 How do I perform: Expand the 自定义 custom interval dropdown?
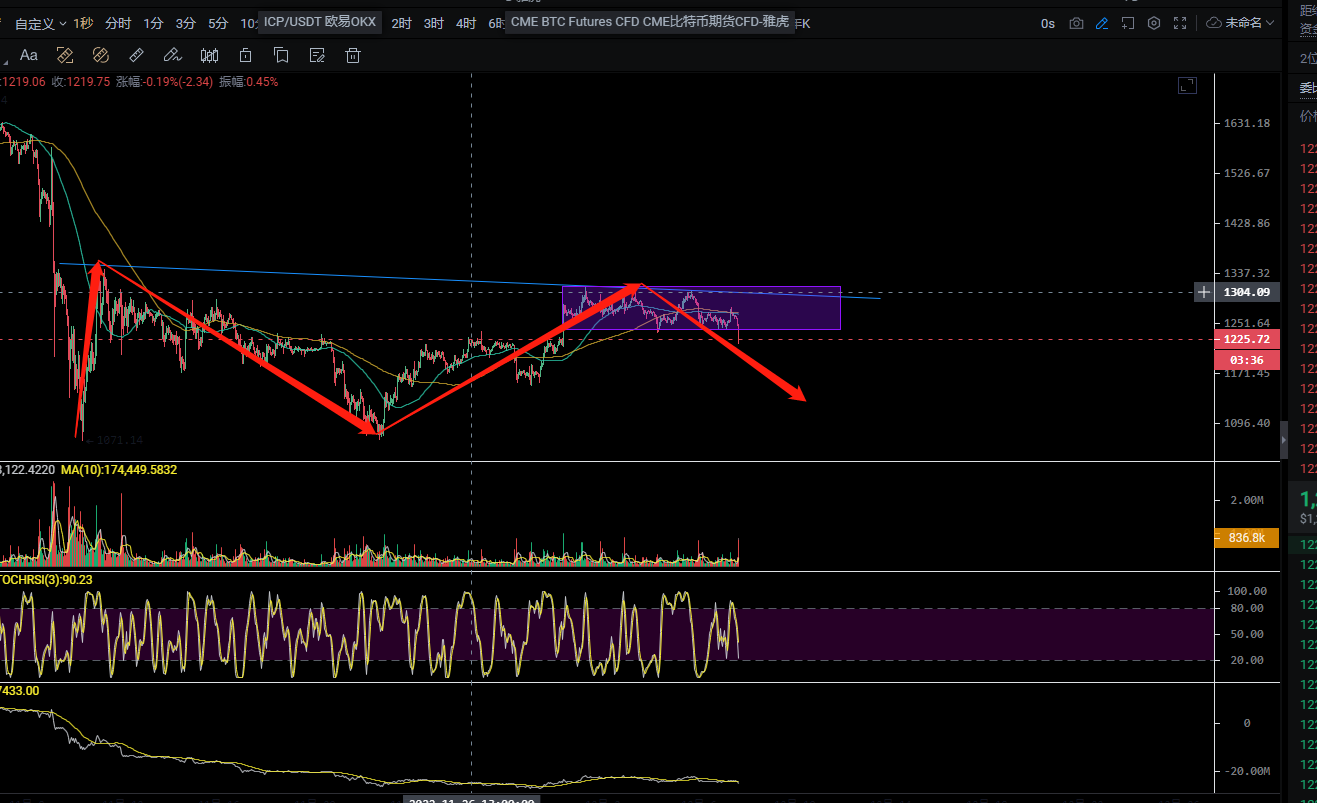coord(41,23)
